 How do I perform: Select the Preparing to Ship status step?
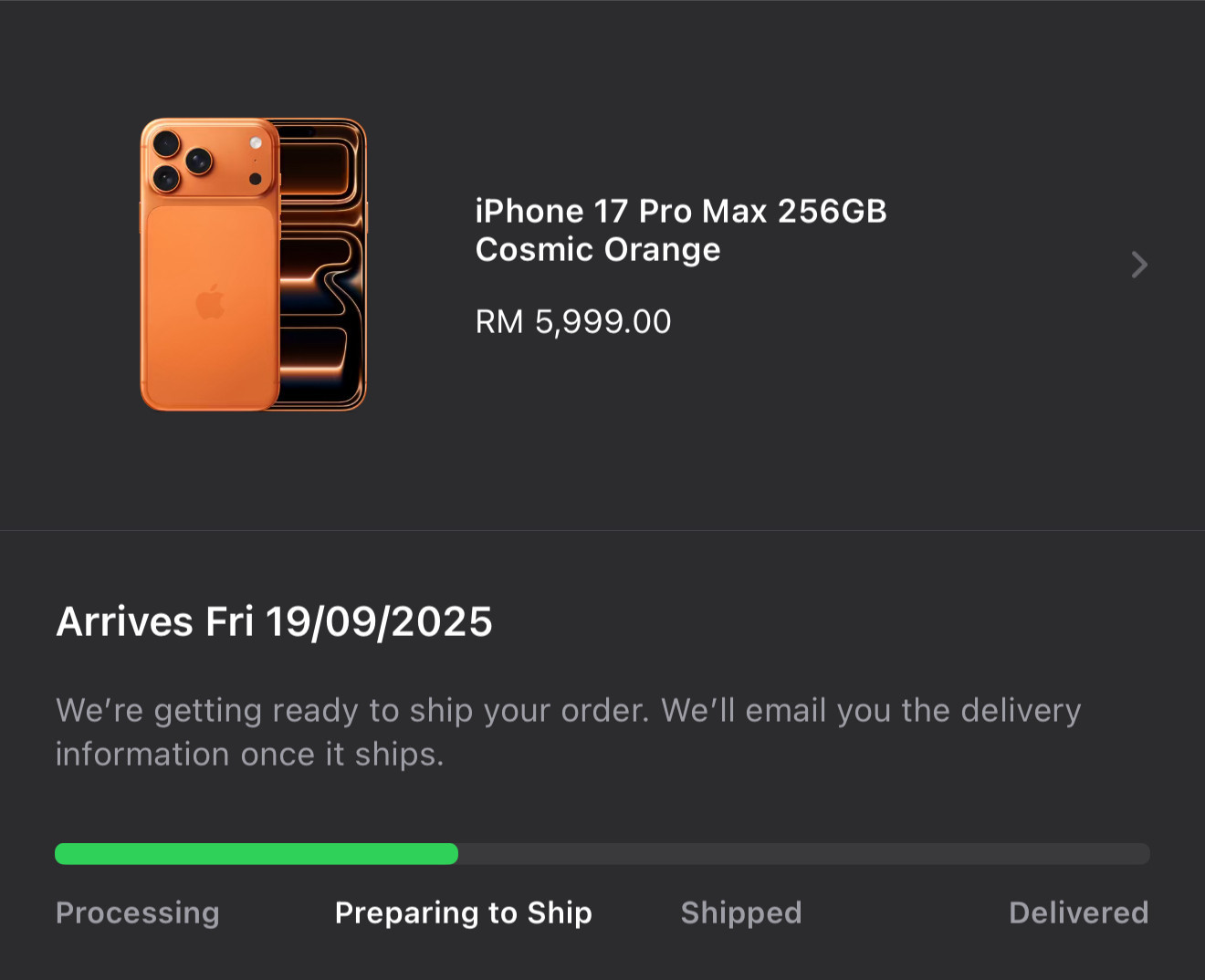464,912
